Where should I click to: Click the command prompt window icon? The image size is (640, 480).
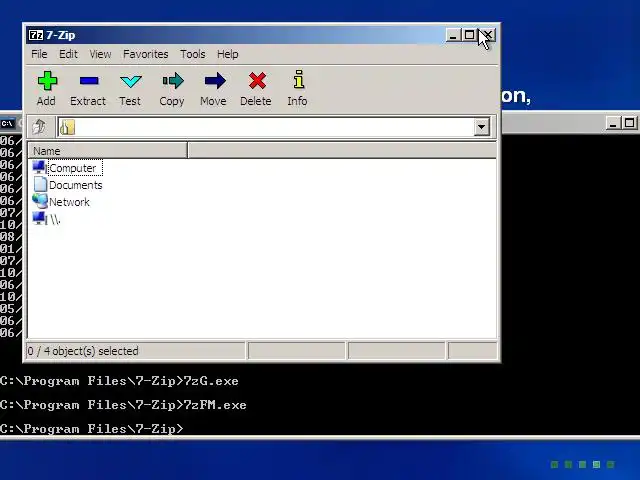(7, 123)
